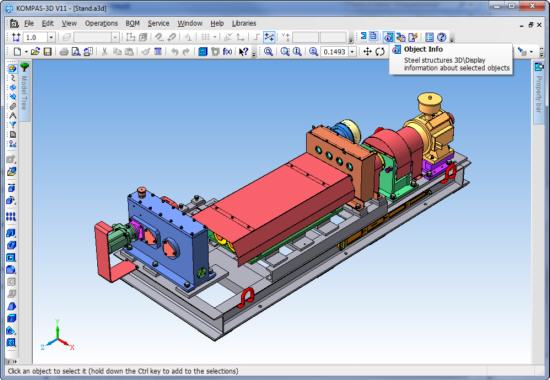The image size is (550, 380).
Task: Click the steel structures document icon
Action: pyautogui.click(x=374, y=36)
